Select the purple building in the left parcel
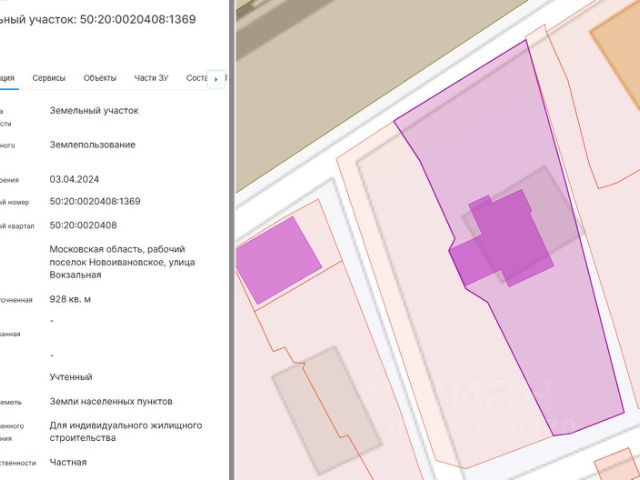The width and height of the screenshot is (640, 480). pos(278,260)
